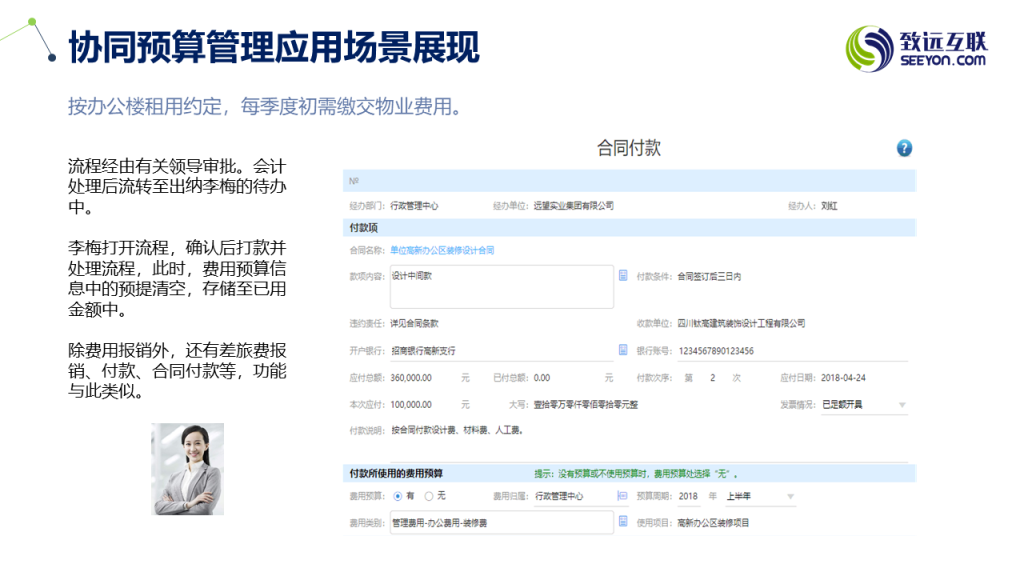Click the picker icon next to 费用类别

(x=622, y=522)
